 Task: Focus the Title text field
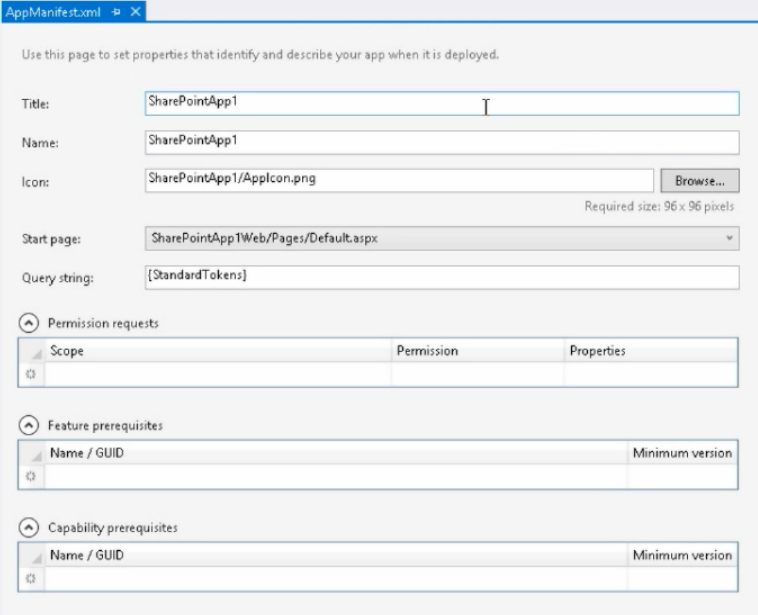[x=442, y=103]
